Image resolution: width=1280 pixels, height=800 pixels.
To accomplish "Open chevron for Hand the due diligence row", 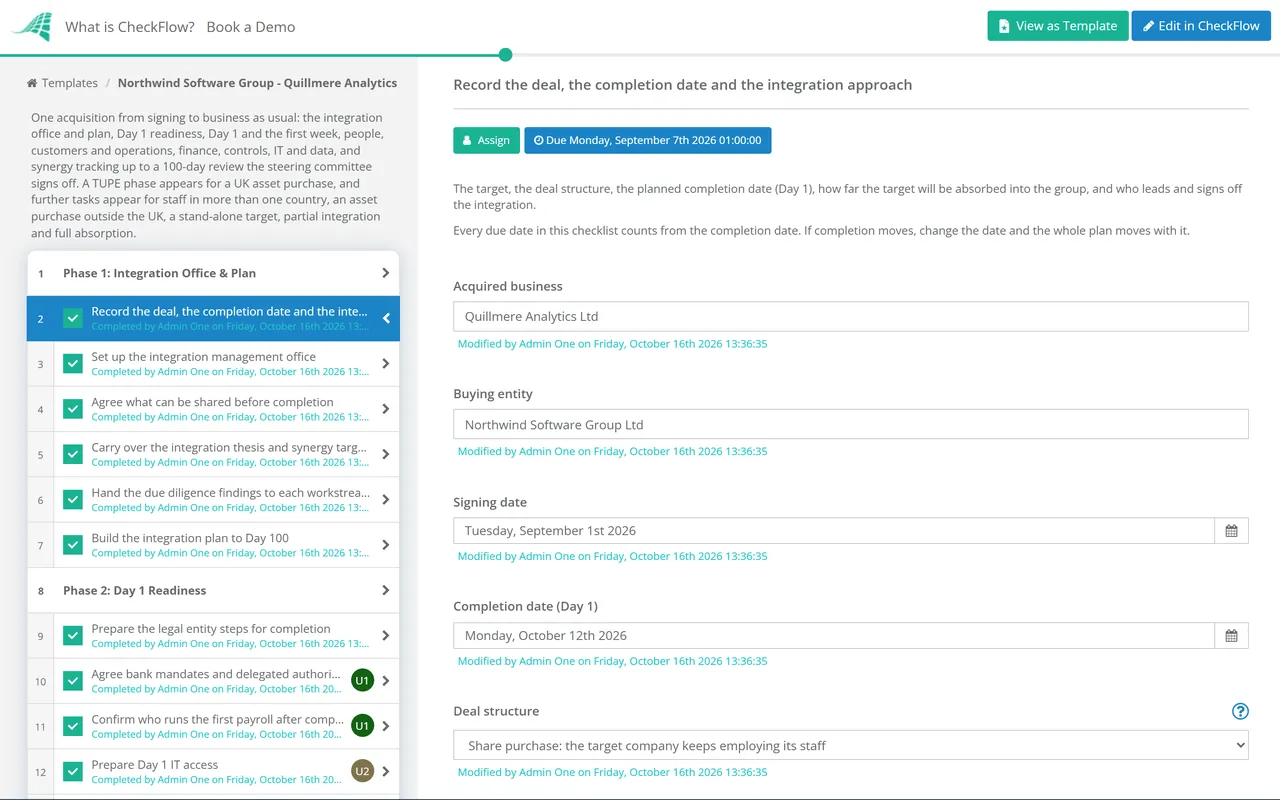I will 386,499.
